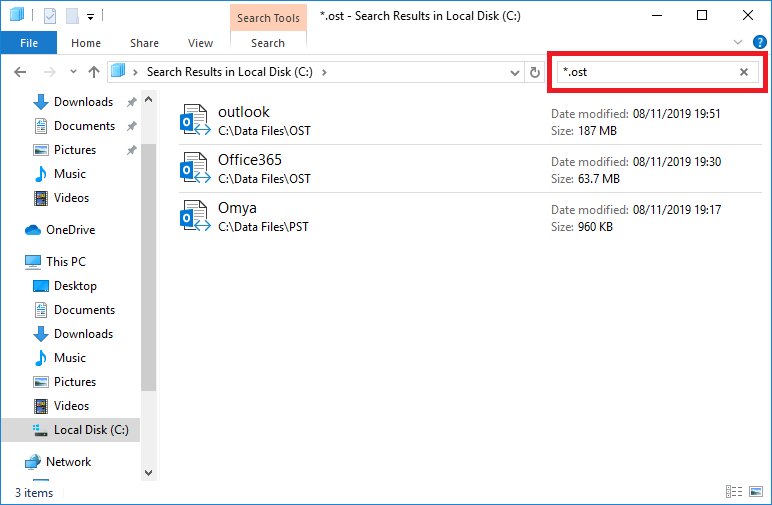Switch to details view layout

point(735,492)
